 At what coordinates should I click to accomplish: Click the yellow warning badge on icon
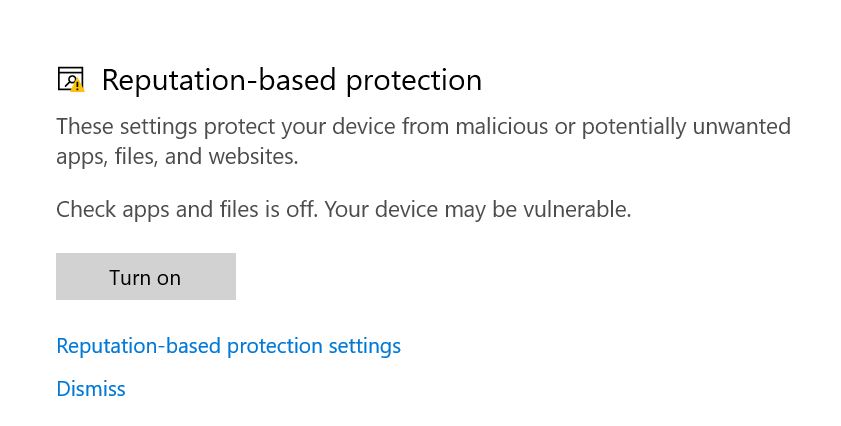tap(78, 86)
